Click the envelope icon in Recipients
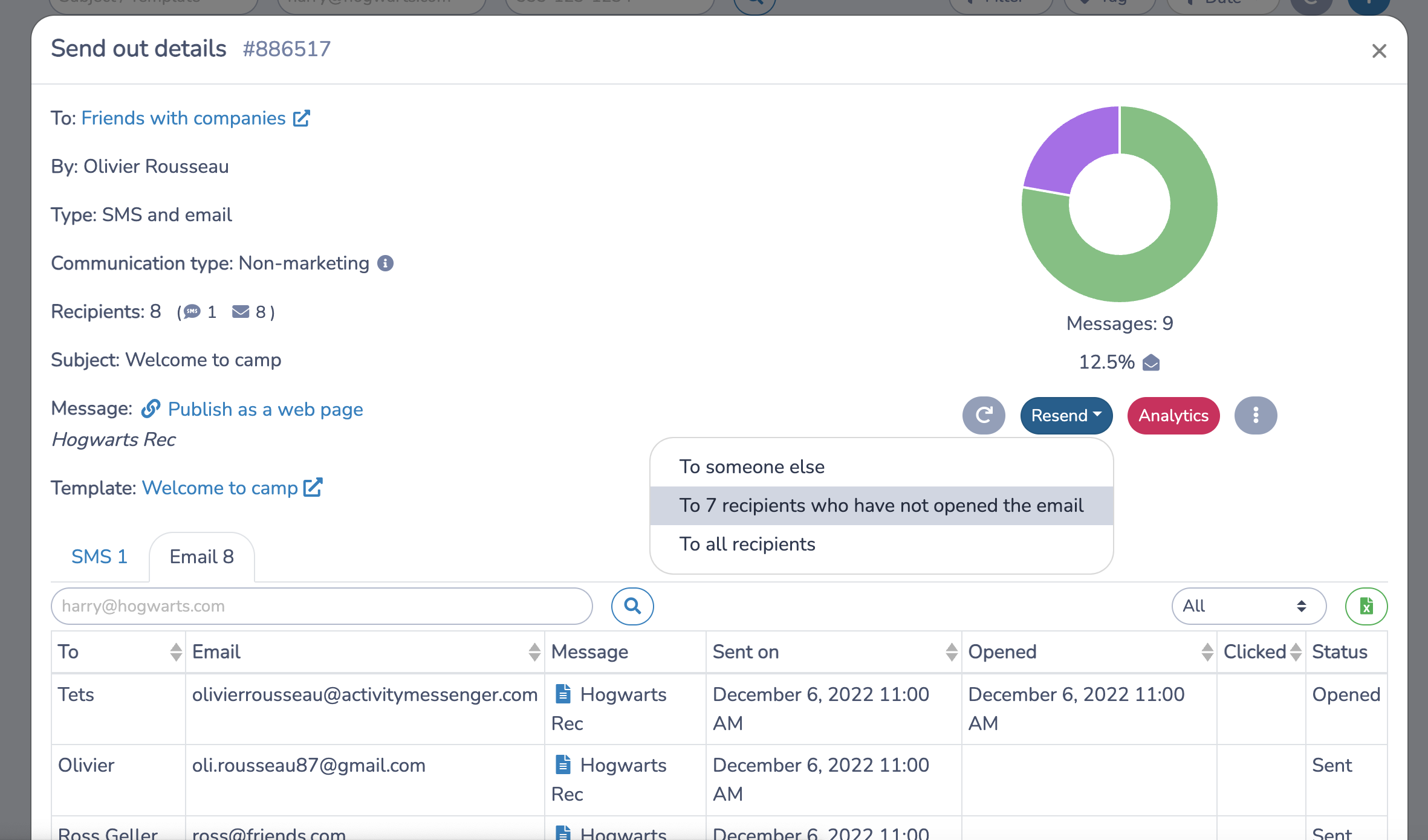Screen dimensions: 1428x840 [241, 312]
